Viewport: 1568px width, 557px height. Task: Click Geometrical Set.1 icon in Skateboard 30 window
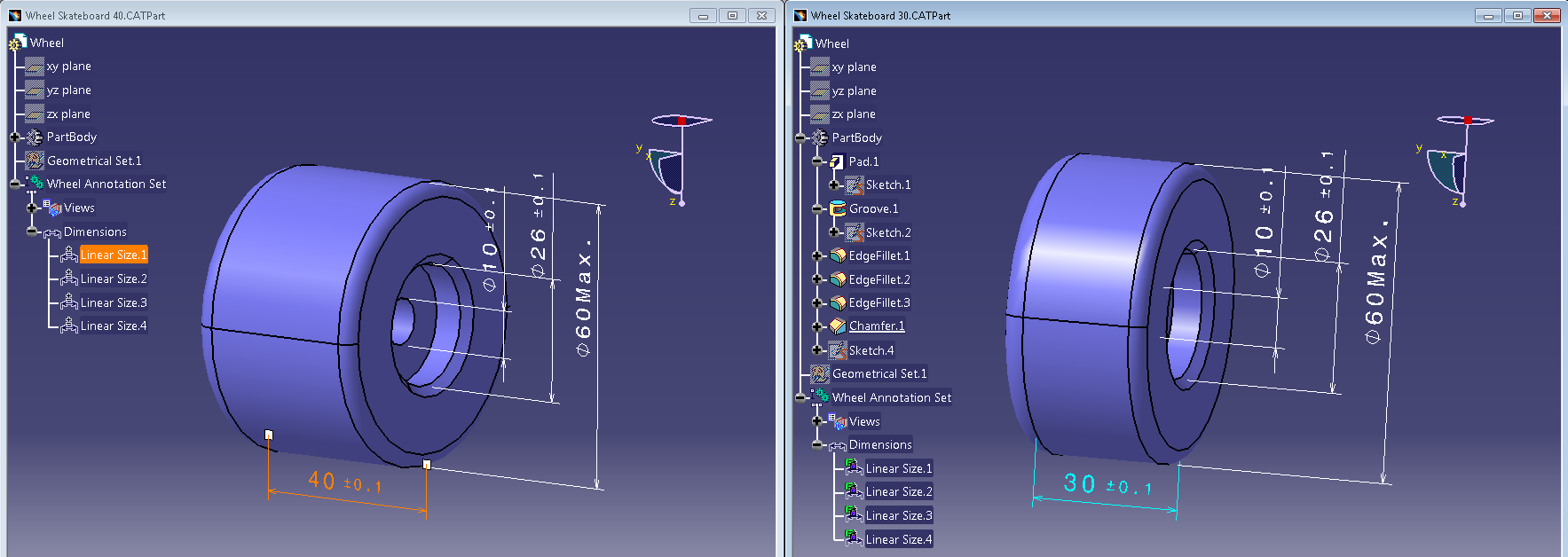click(x=820, y=373)
